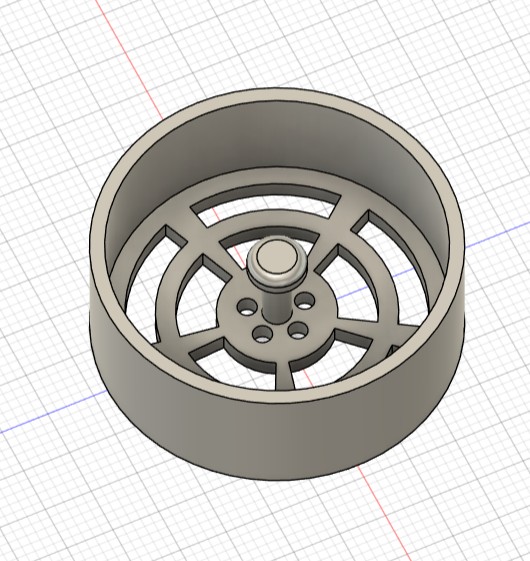This screenshot has width=530, height=561.
Task: Select the upper-right bolt hole in hub
Action: [304, 301]
